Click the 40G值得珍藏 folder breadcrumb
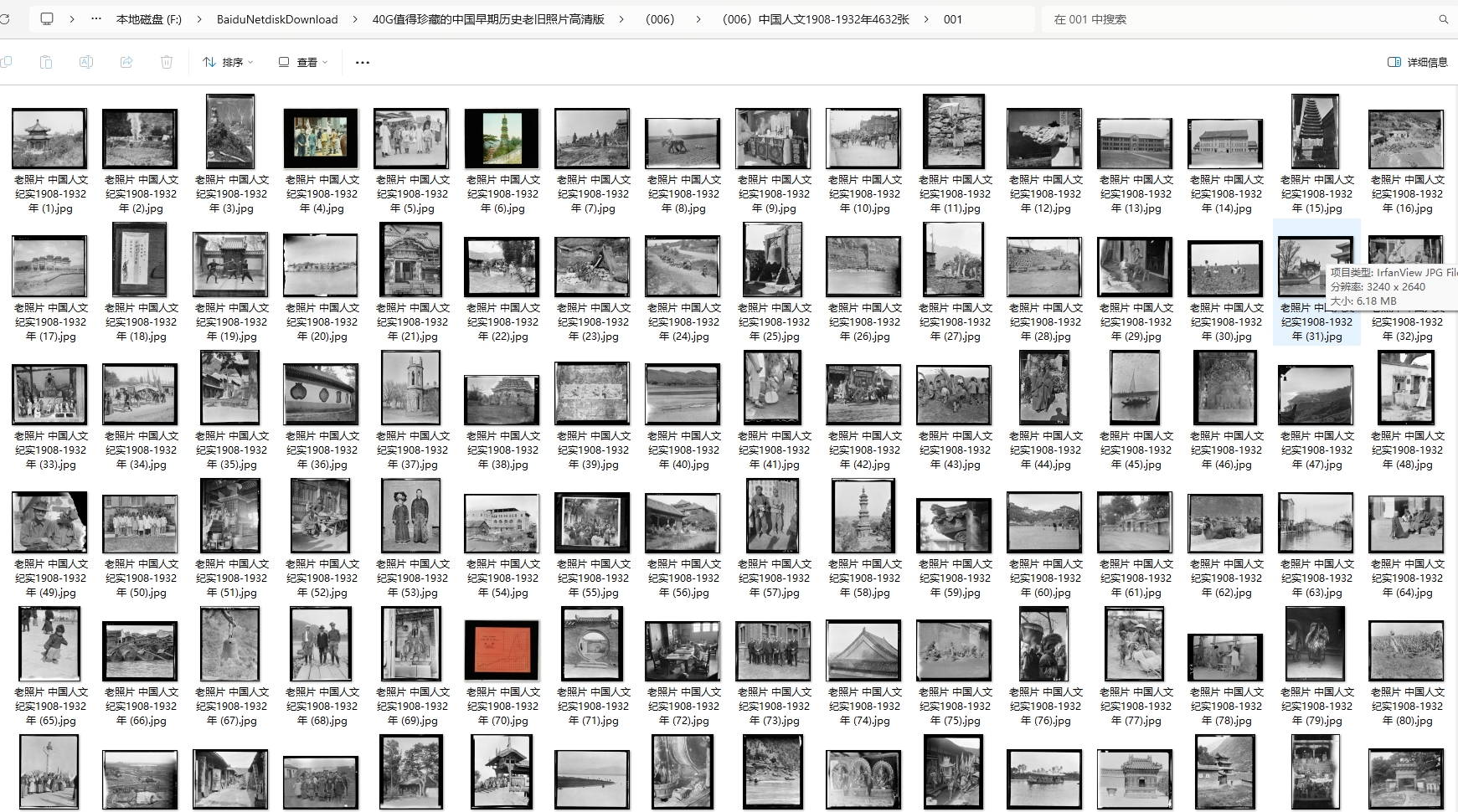The width and height of the screenshot is (1458, 812). click(487, 19)
